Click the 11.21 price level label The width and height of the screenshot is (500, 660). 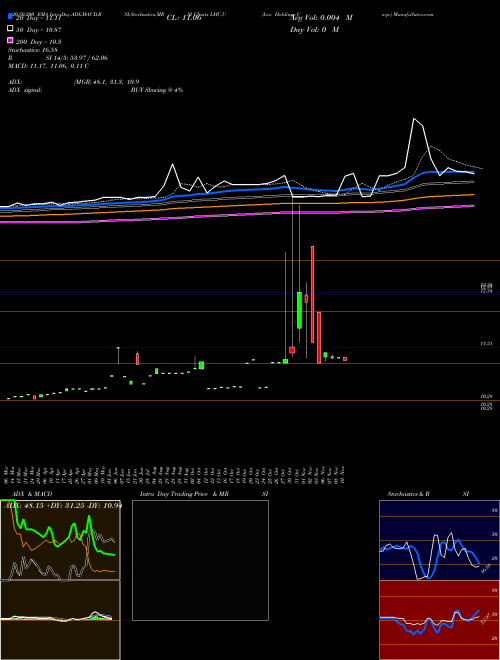coord(487,344)
